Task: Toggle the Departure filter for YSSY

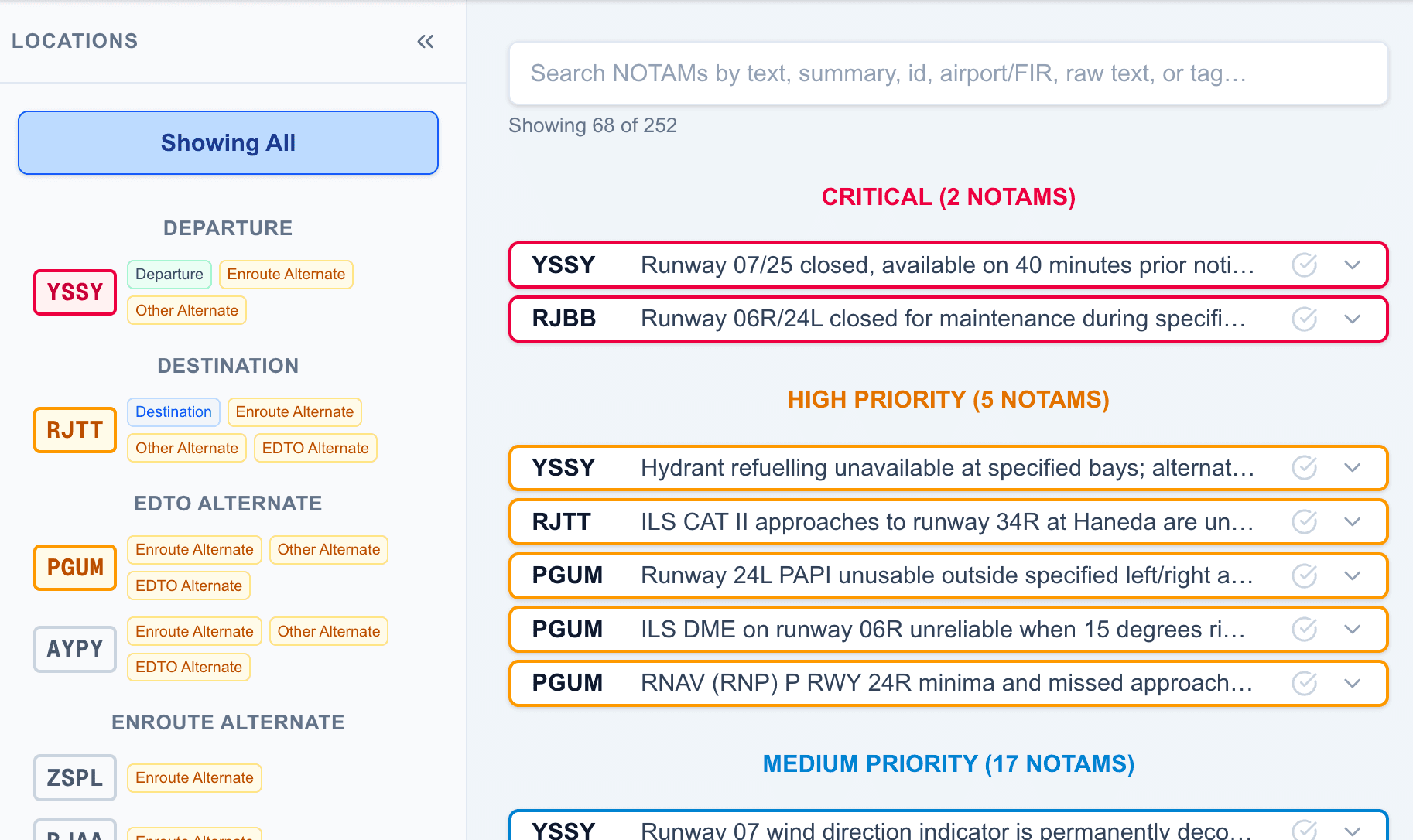Action: pos(169,274)
